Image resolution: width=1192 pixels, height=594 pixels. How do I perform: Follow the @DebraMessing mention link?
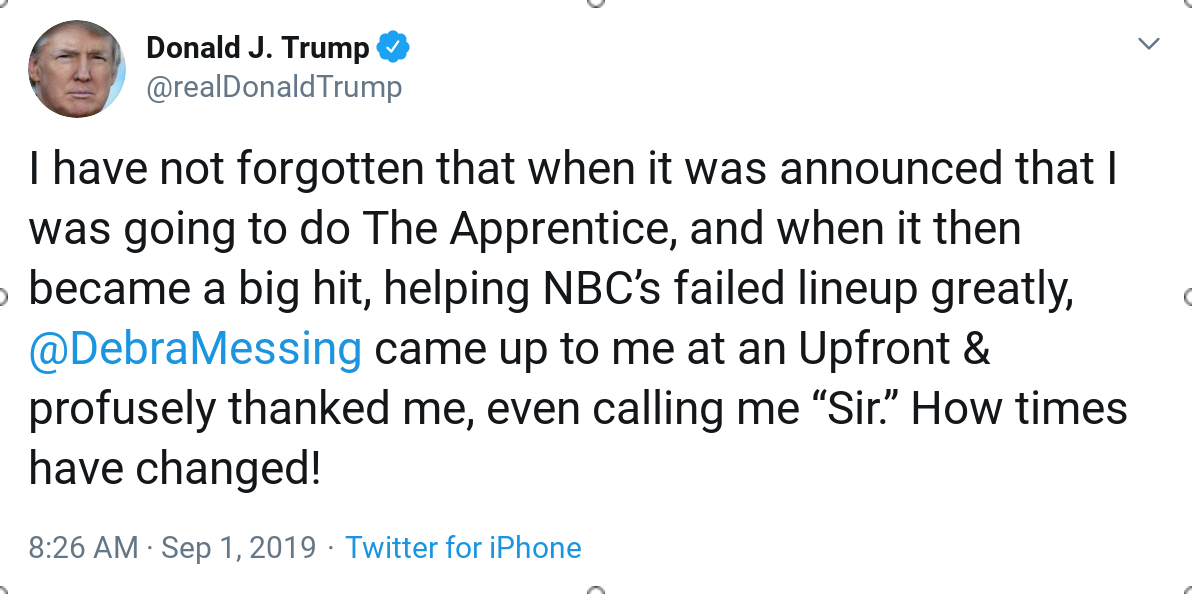pos(195,348)
